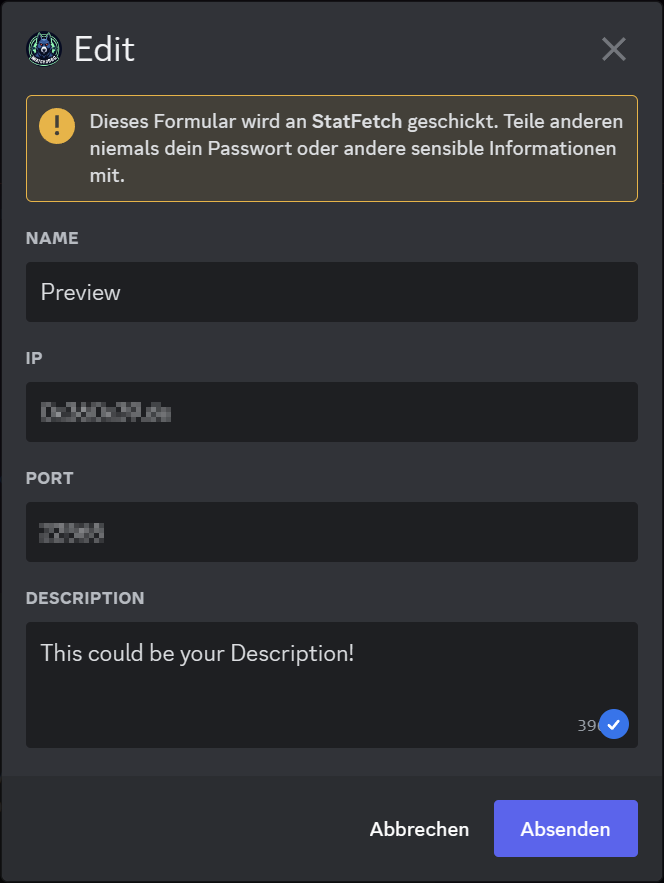Click the blurred IP address value
The height and width of the screenshot is (883, 664).
pos(105,412)
